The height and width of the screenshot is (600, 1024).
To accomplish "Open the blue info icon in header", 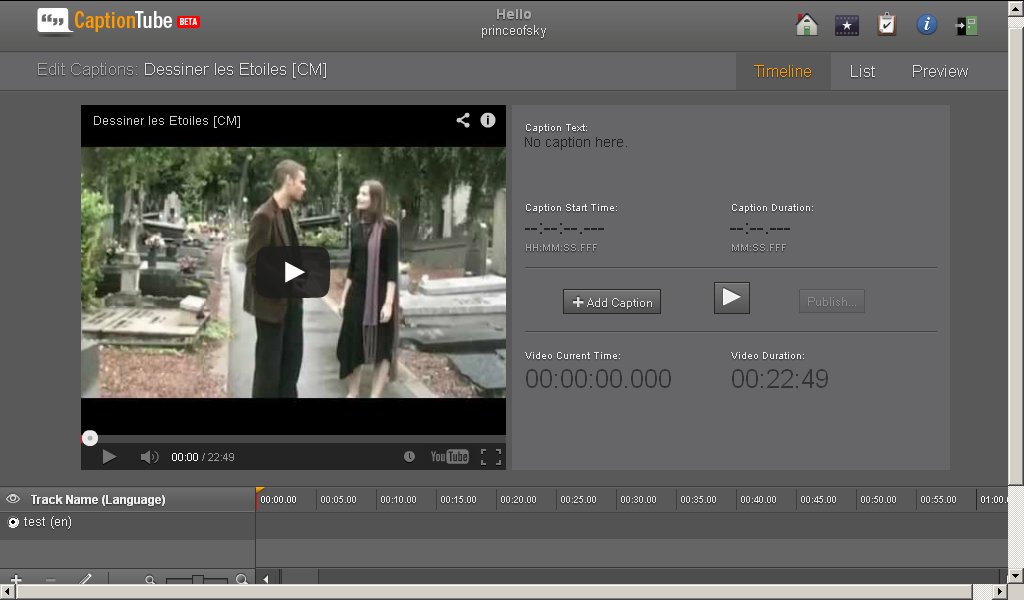I will click(x=927, y=25).
